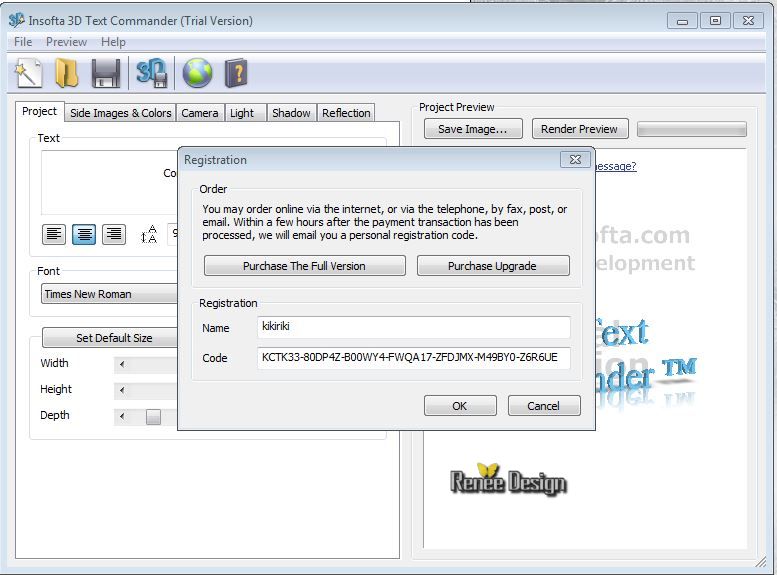Save project with the floppy disk icon

[x=106, y=73]
